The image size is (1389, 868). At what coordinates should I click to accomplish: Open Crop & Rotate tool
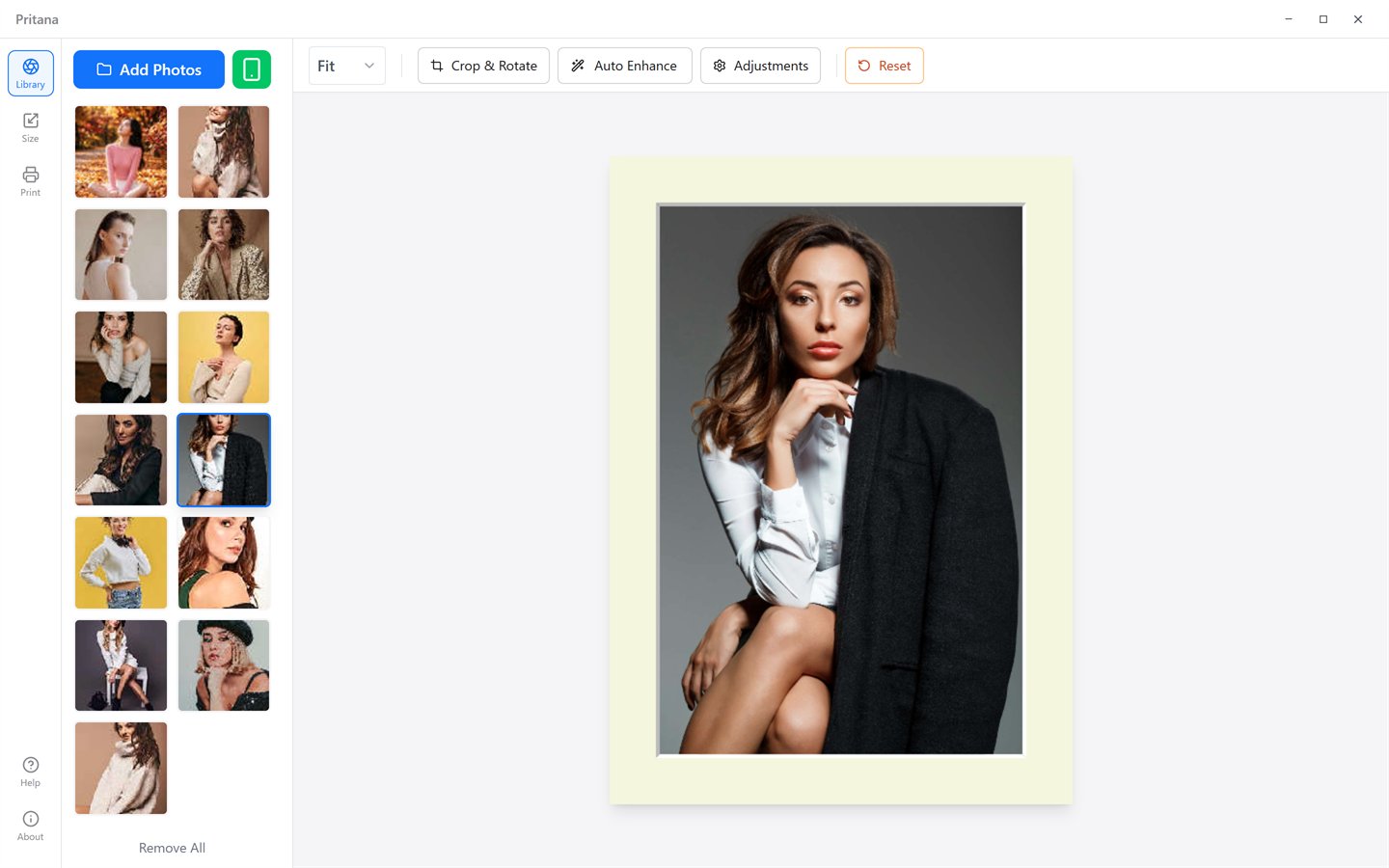pyautogui.click(x=483, y=66)
